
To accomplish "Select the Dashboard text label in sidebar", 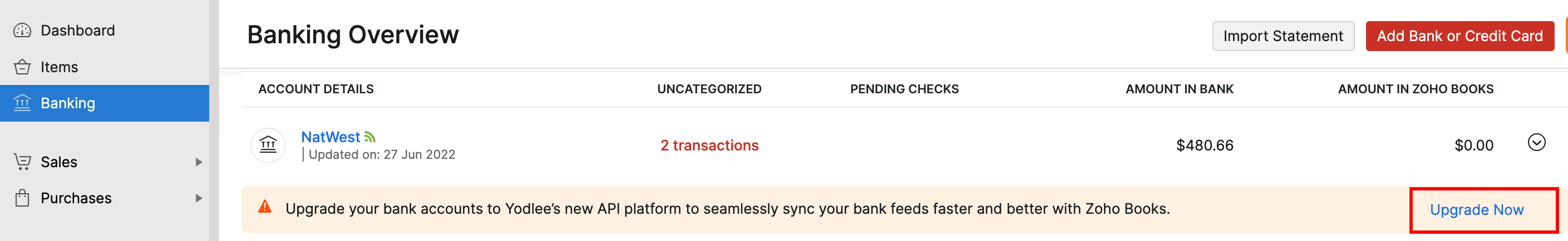I will click(x=77, y=31).
